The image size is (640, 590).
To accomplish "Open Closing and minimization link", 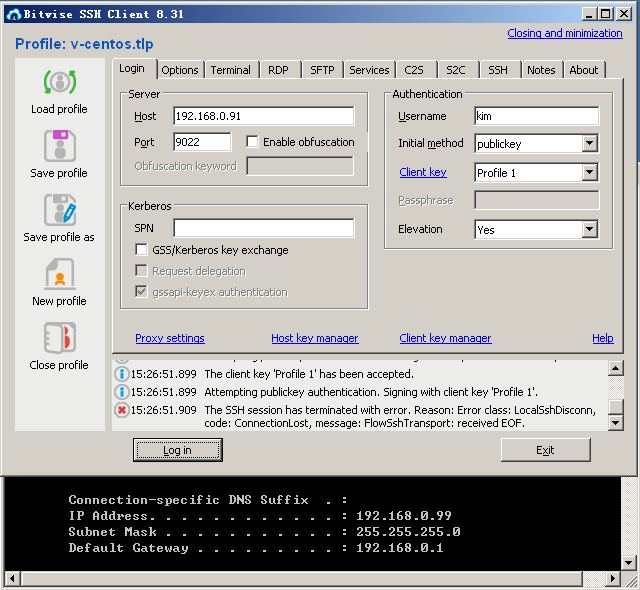I will pos(565,33).
